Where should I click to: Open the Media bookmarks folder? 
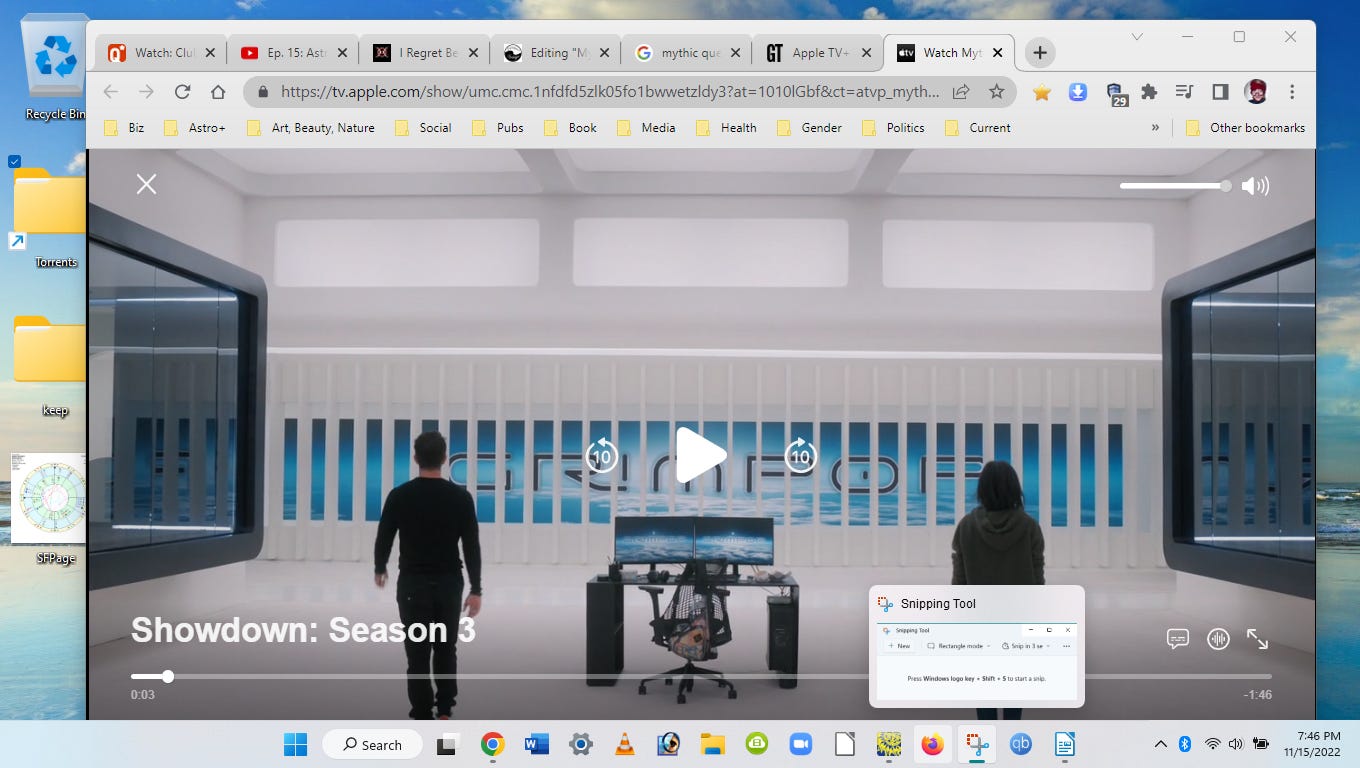(646, 128)
